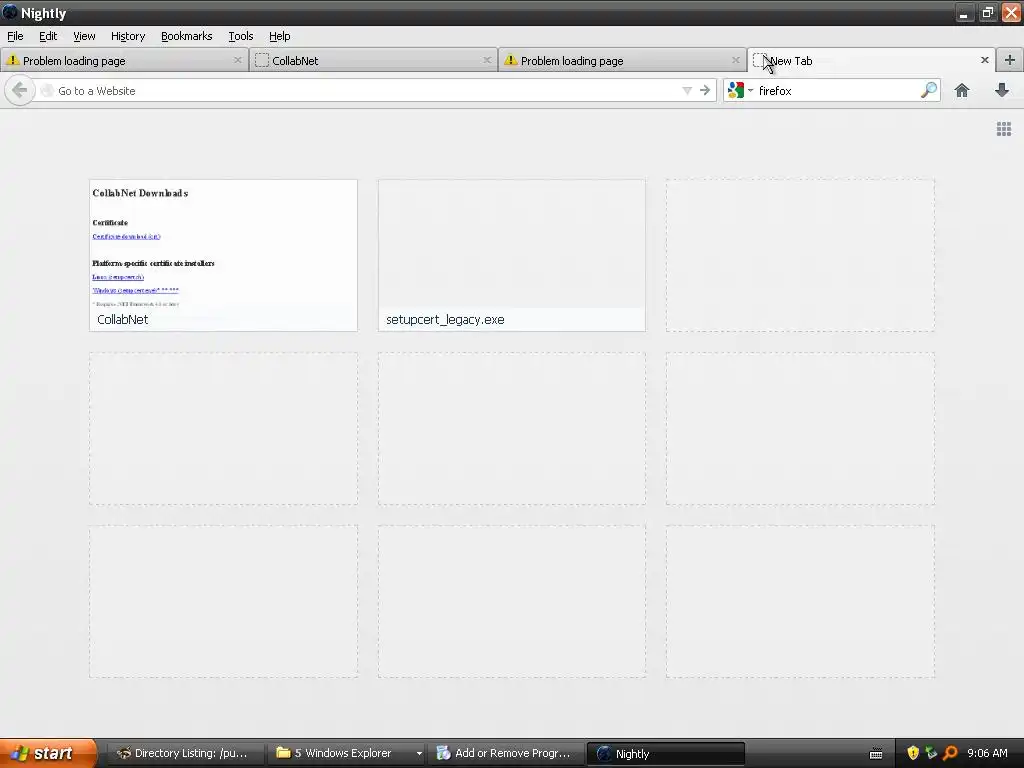
Task: Click the Google icon in search bar
Action: 735,90
